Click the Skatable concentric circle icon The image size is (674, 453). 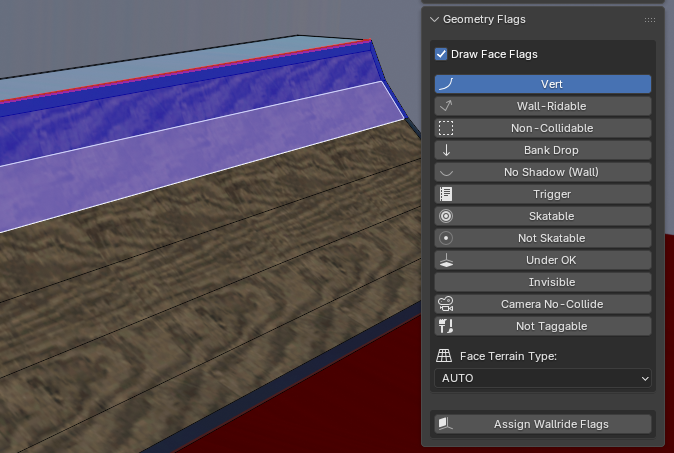[446, 216]
